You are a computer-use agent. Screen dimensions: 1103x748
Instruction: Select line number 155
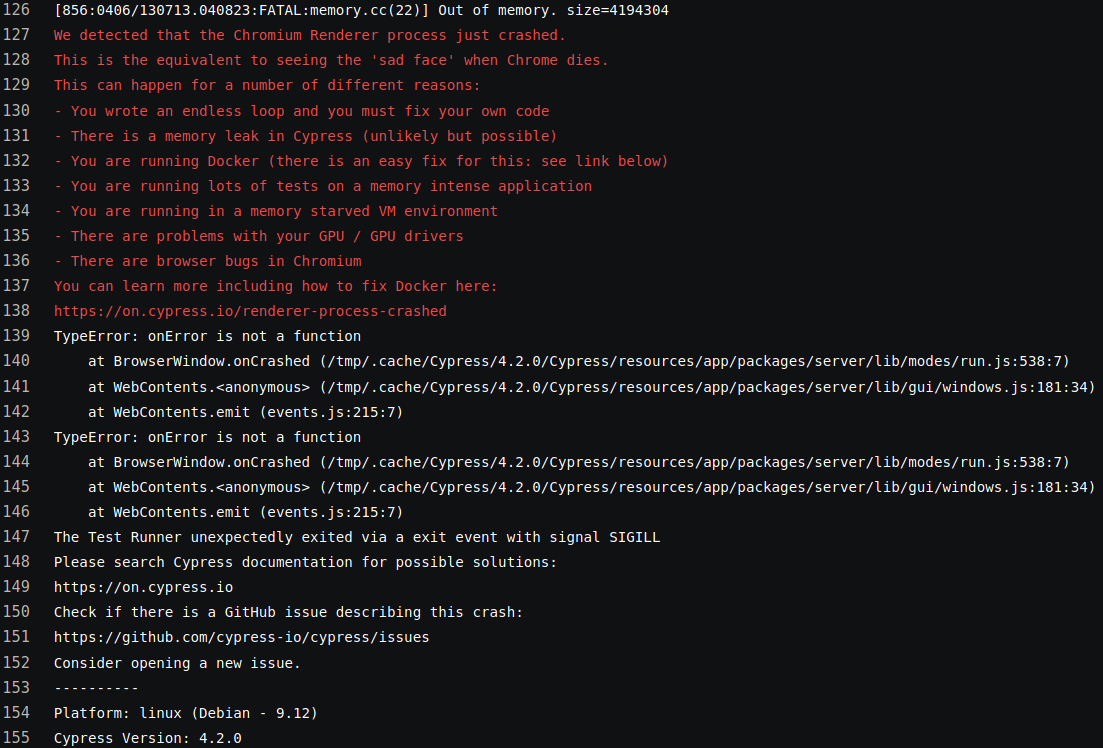pyautogui.click(x=16, y=738)
